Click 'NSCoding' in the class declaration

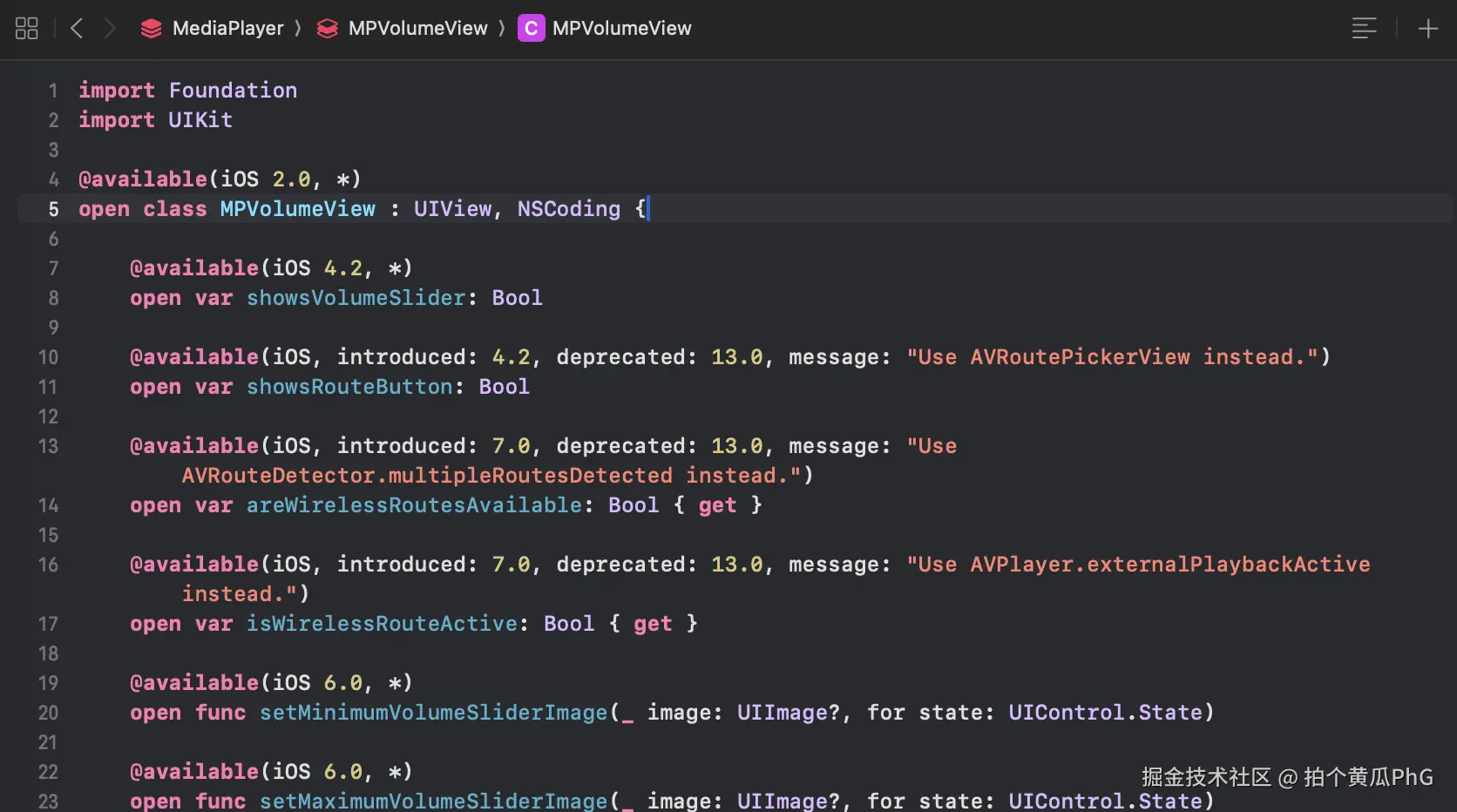pos(569,209)
